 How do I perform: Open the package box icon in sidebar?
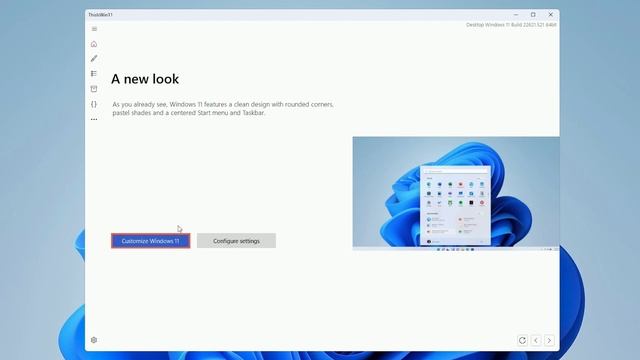pyautogui.click(x=94, y=89)
